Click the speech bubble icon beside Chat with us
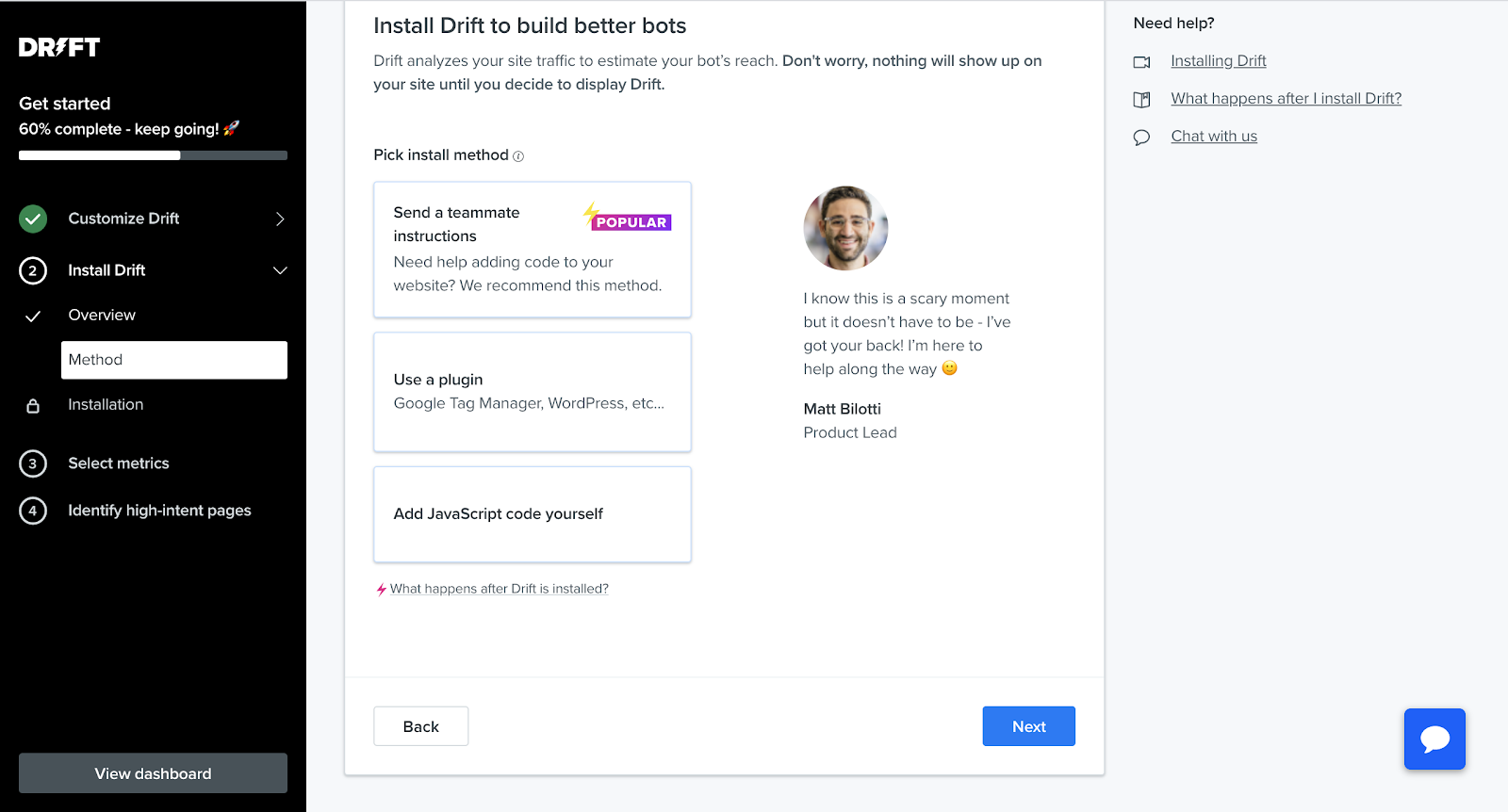 click(x=1141, y=138)
